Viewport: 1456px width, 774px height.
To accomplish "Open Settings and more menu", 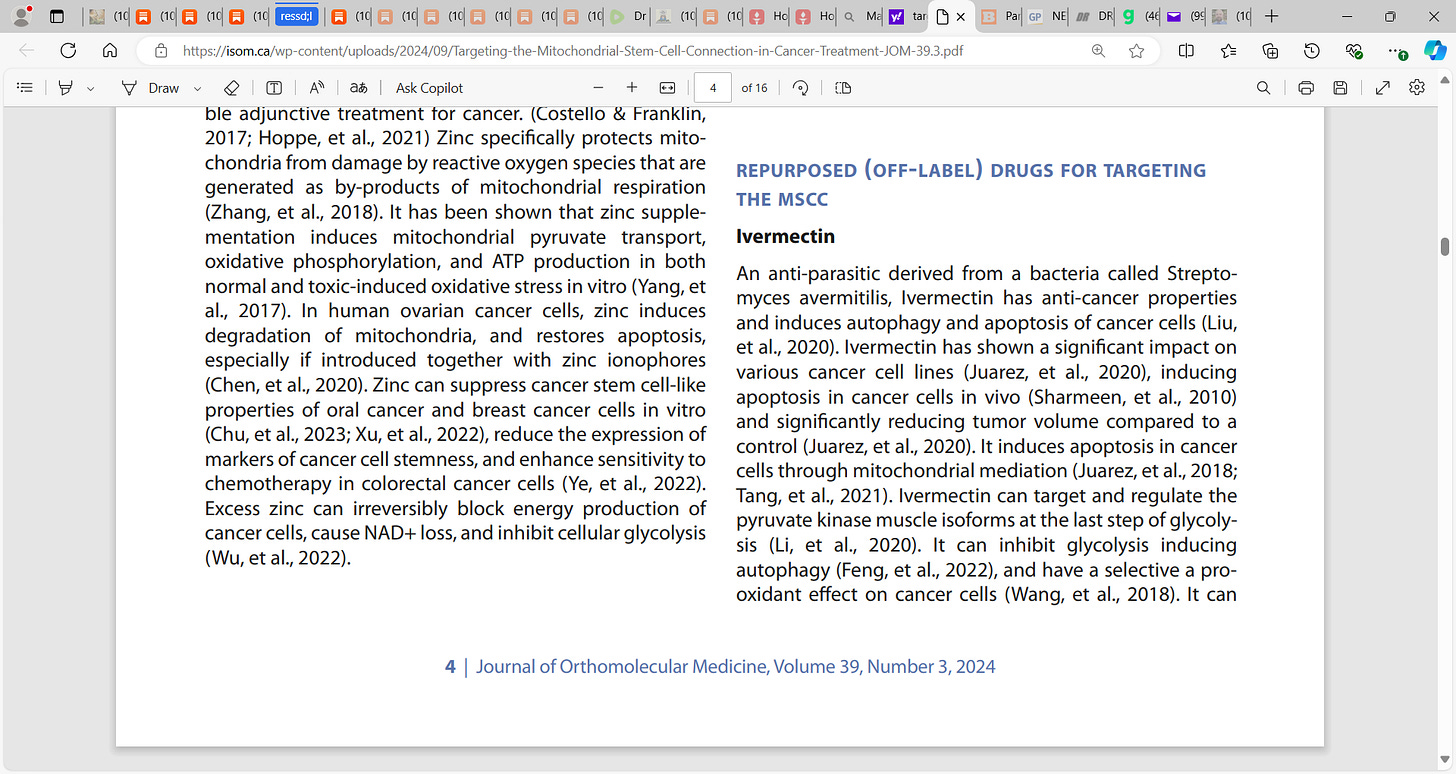I will pyautogui.click(x=1397, y=51).
